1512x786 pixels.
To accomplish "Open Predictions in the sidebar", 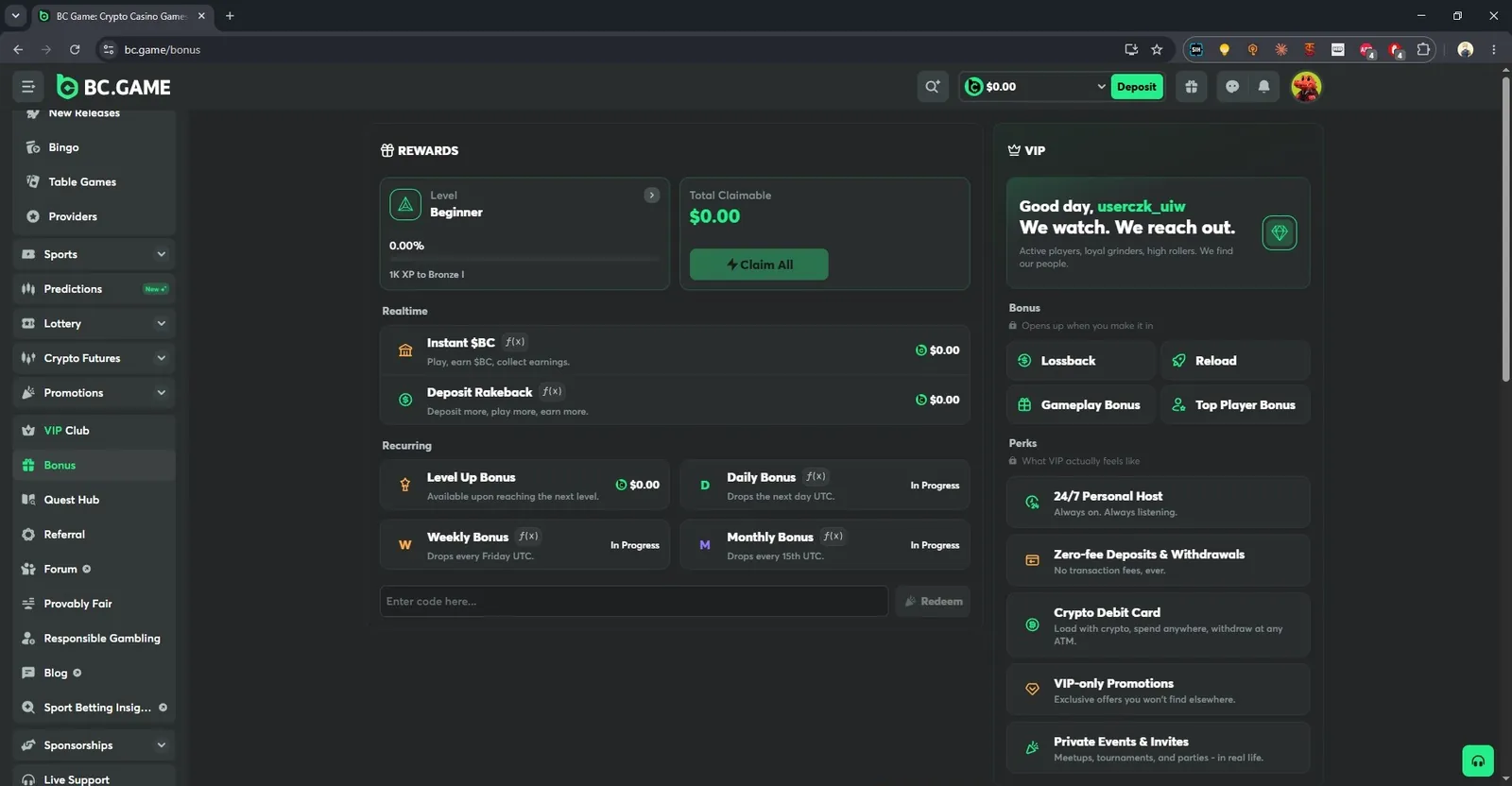I will (x=94, y=289).
